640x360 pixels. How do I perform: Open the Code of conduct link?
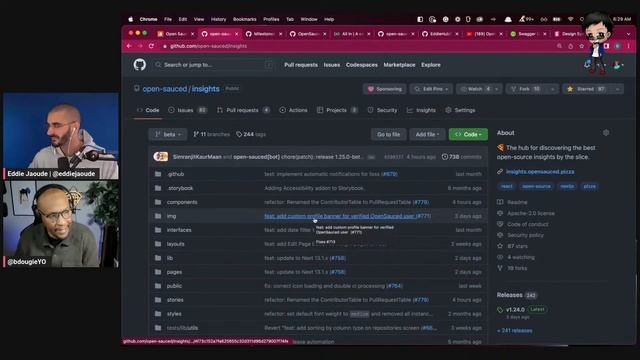coord(528,224)
